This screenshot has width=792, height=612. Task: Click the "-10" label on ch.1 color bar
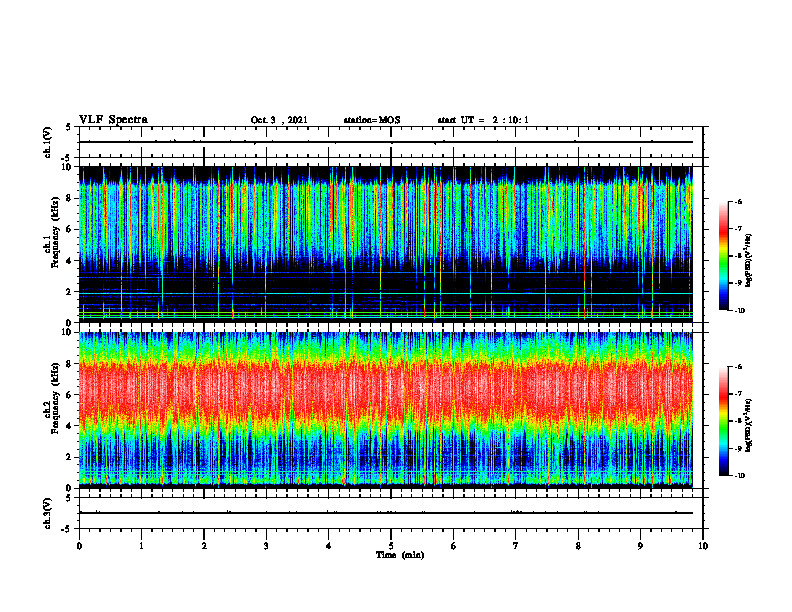(739, 311)
